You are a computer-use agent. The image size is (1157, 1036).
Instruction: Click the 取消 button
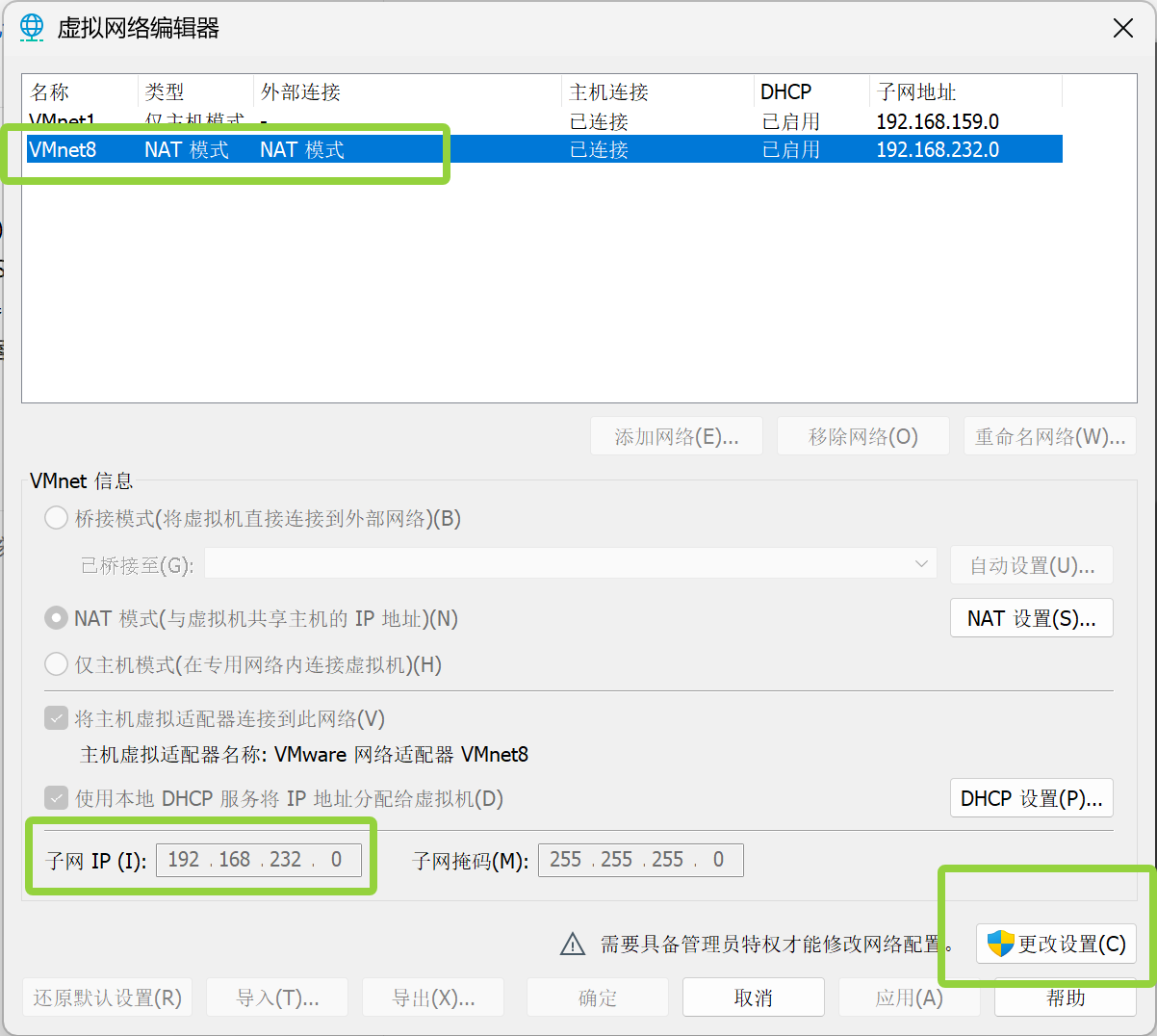pyautogui.click(x=754, y=997)
